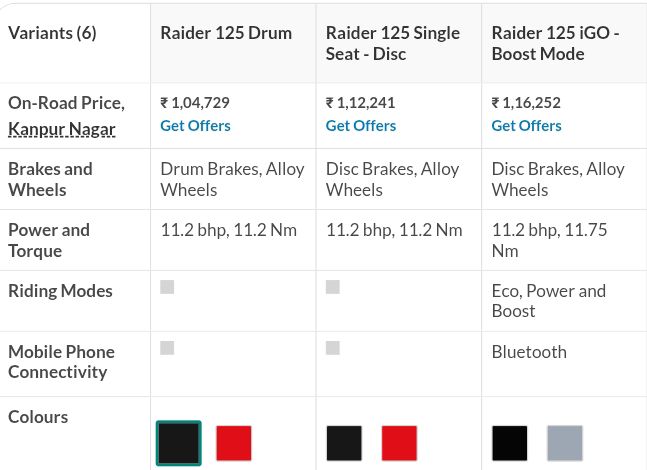Choose red swatch under Single Seat - Disc
647x470 pixels.
click(399, 443)
